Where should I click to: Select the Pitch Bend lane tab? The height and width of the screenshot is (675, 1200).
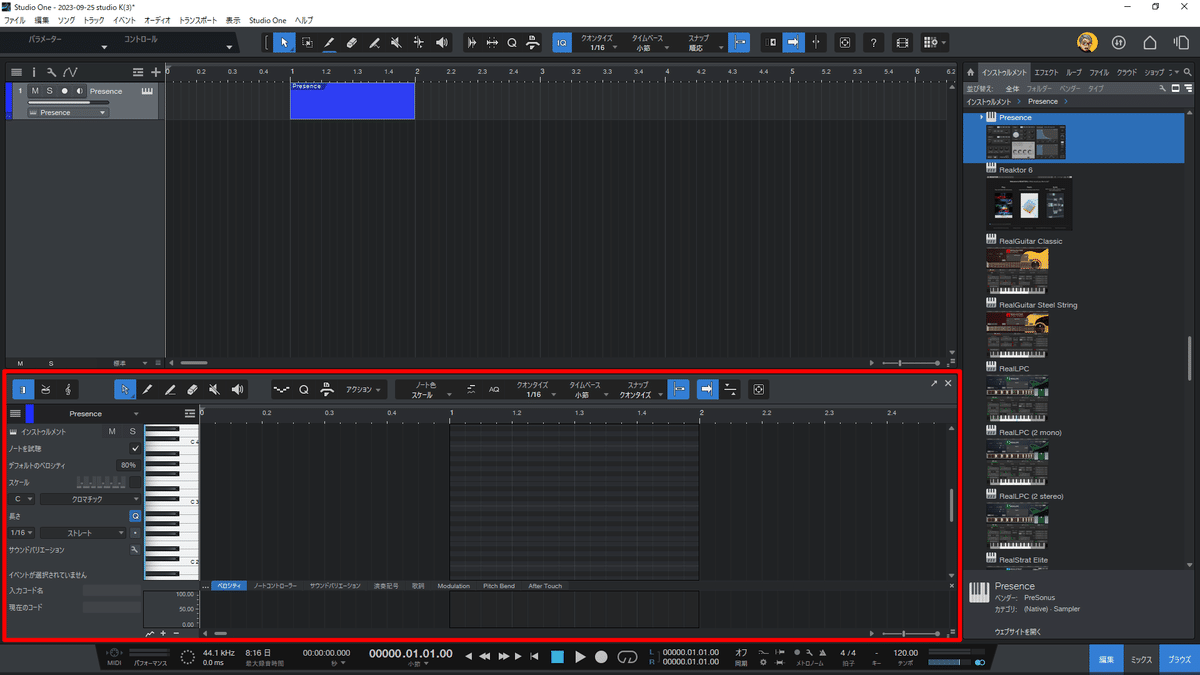point(498,586)
